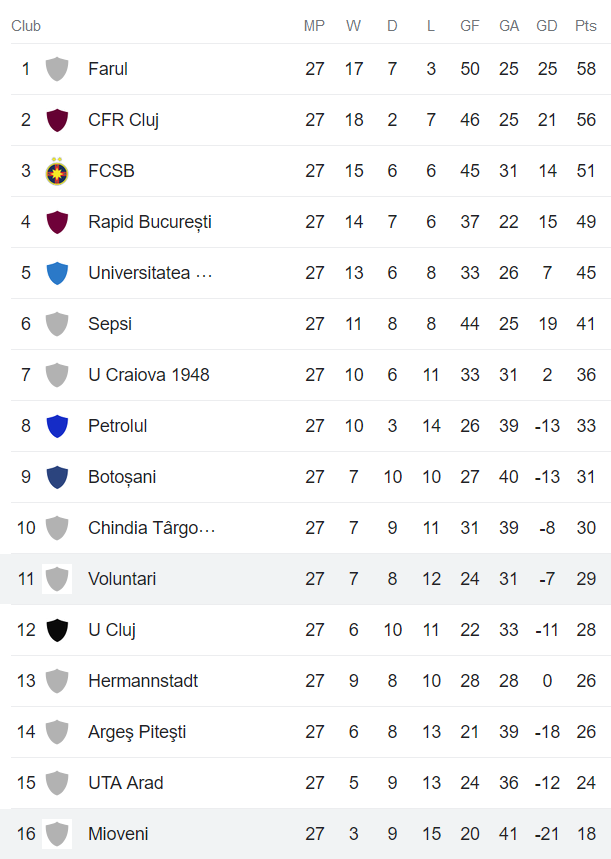611x859 pixels.
Task: Sort by the Pts column header
Action: point(585,26)
